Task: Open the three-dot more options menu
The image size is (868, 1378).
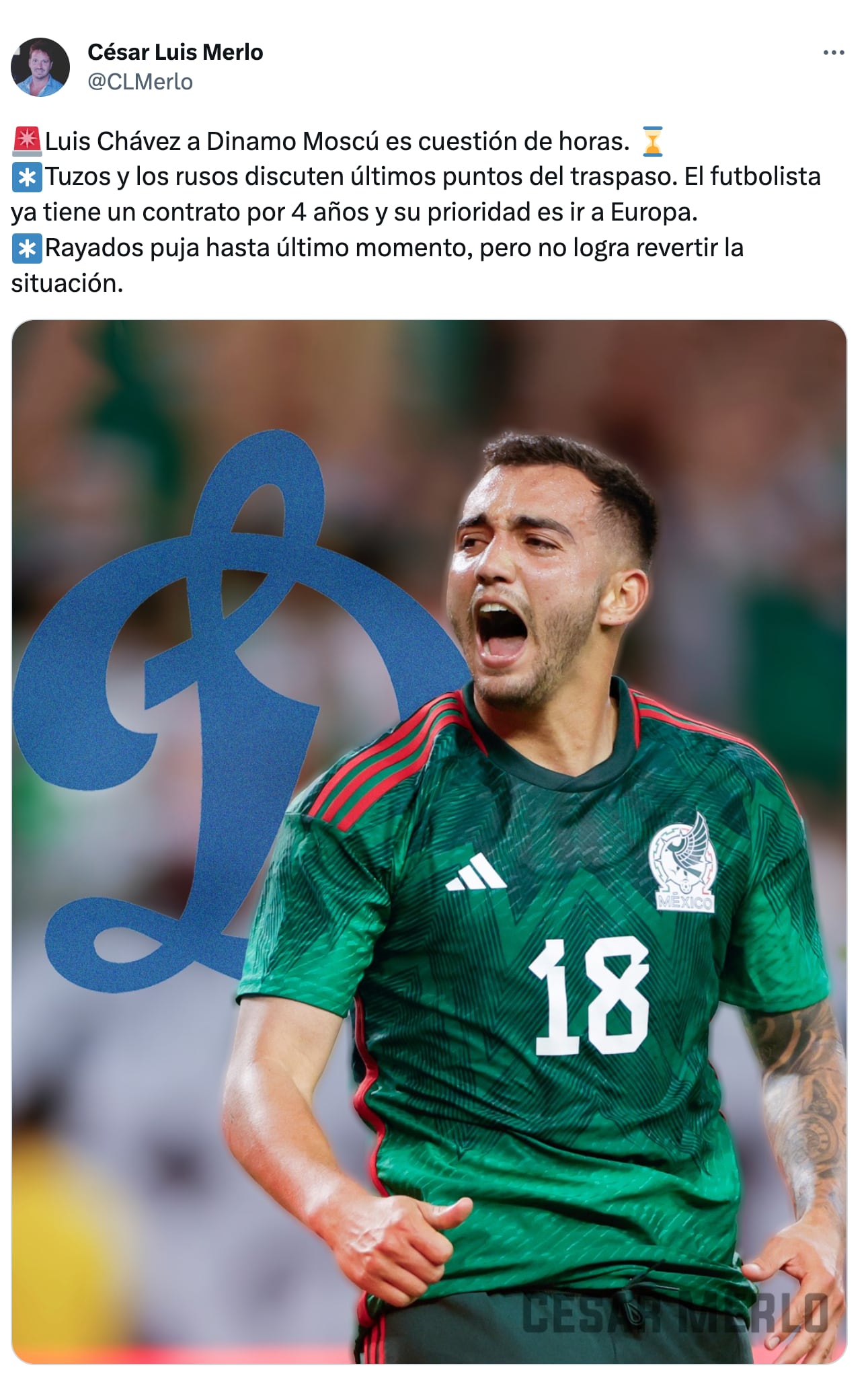Action: coord(833,52)
